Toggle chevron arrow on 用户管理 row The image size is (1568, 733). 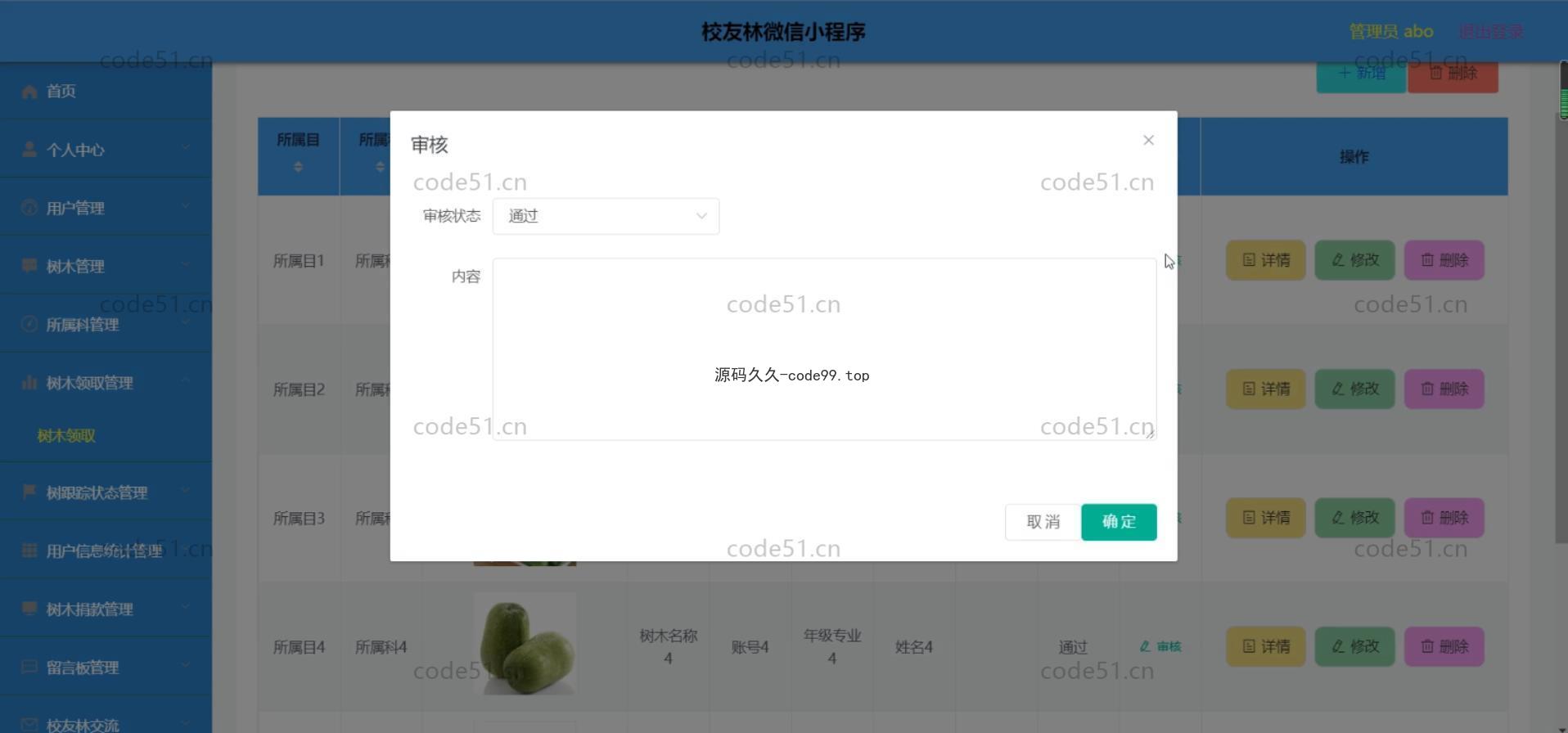click(x=186, y=206)
